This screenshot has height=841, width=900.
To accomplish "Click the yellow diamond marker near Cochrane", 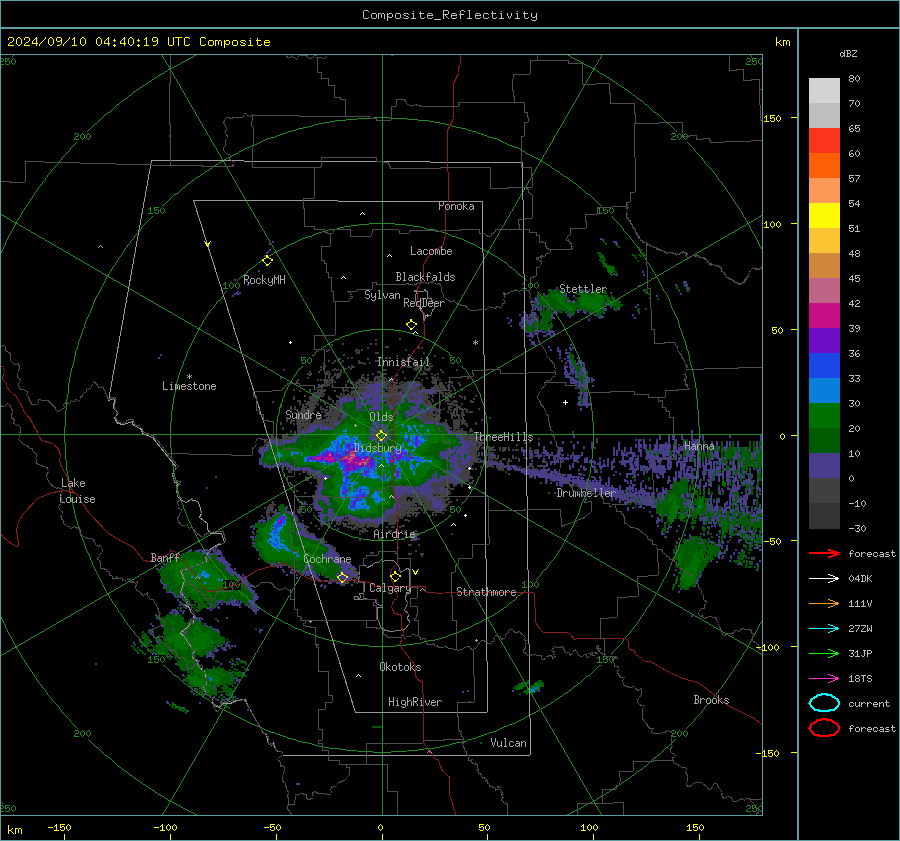I will (x=342, y=578).
